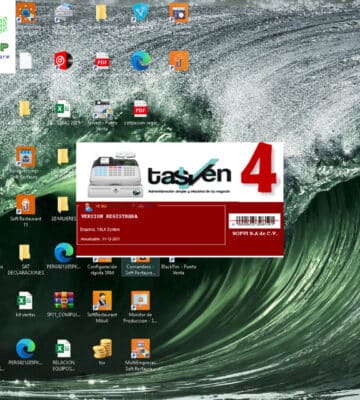Image resolution: width=360 pixels, height=400 pixels.
Task: Open the blue shield VPN shortcut
Action: point(140,12)
